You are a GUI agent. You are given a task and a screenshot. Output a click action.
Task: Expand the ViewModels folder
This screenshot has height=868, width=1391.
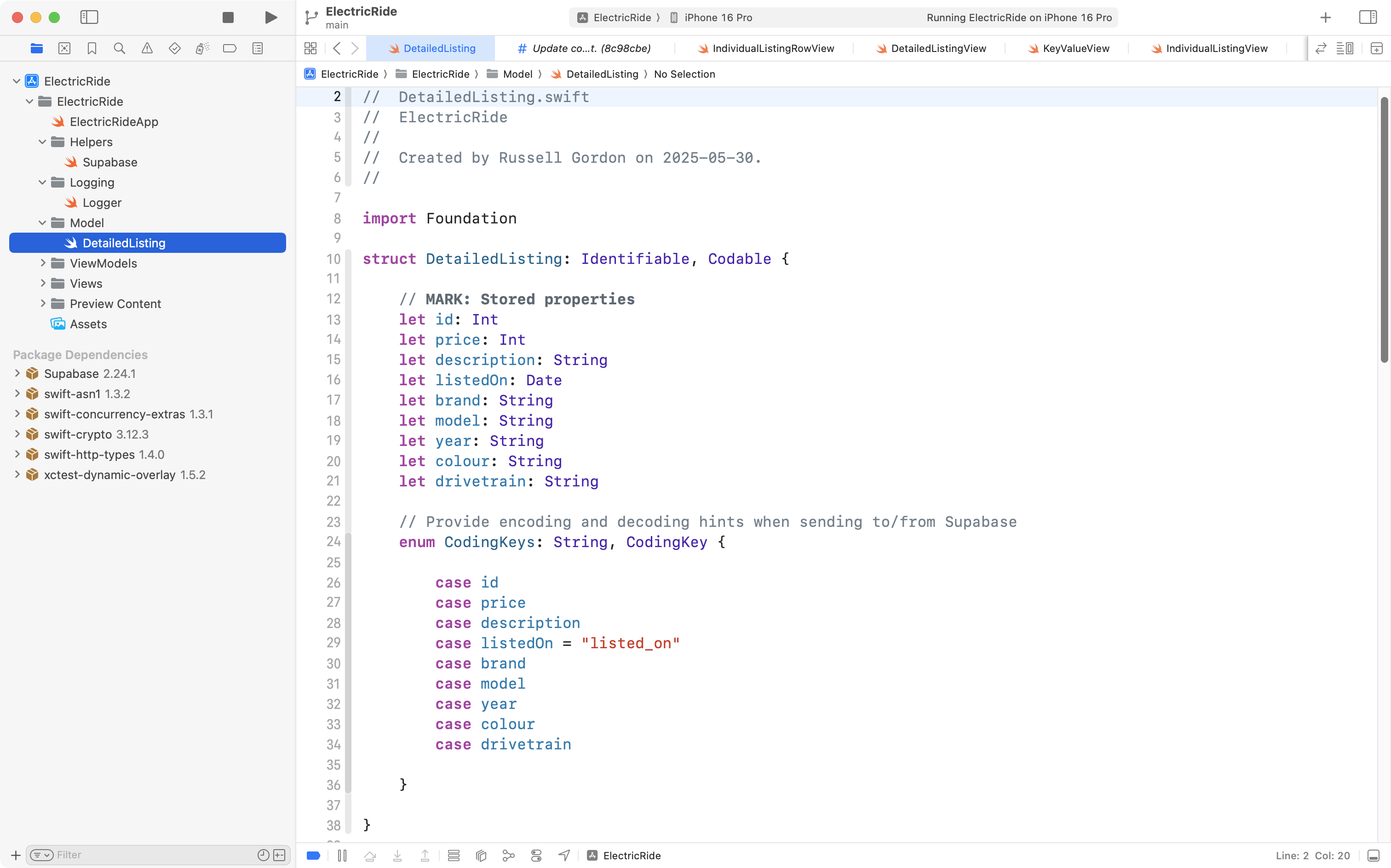(x=43, y=263)
